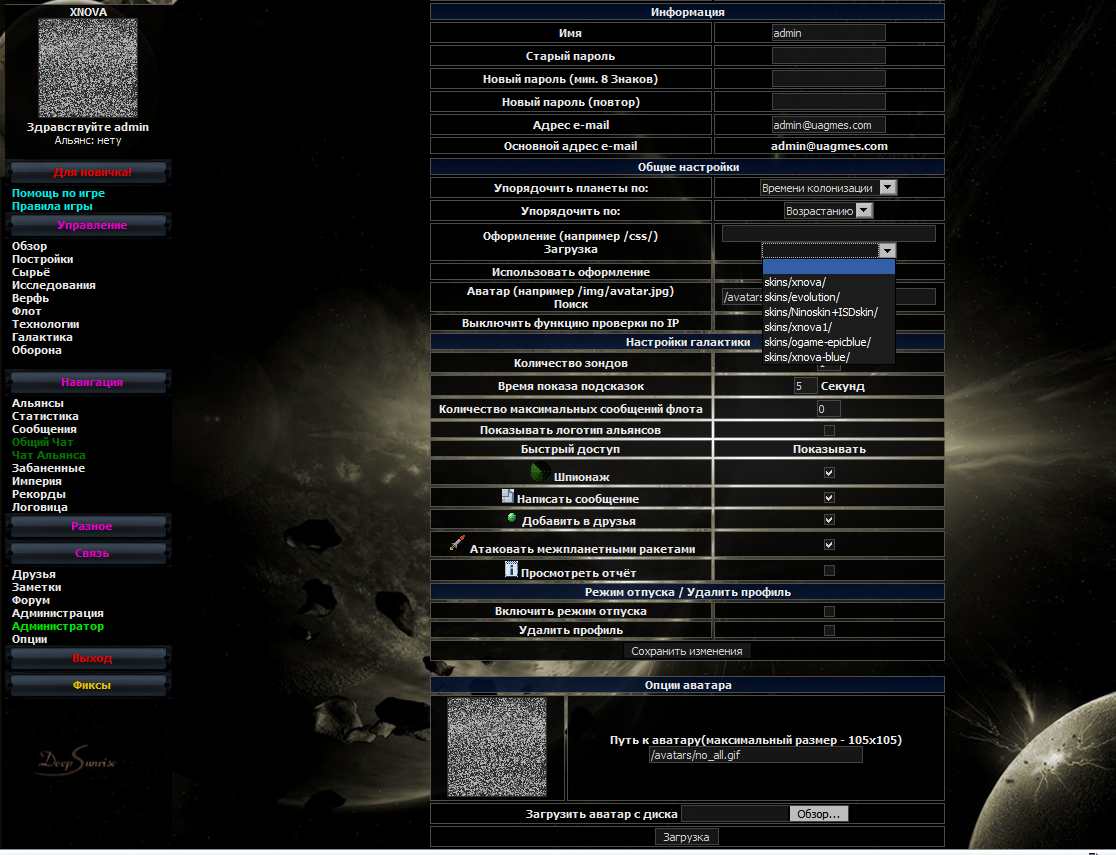Choose skins/xnova/ from the skin list
The height and width of the screenshot is (855, 1116).
click(x=828, y=282)
